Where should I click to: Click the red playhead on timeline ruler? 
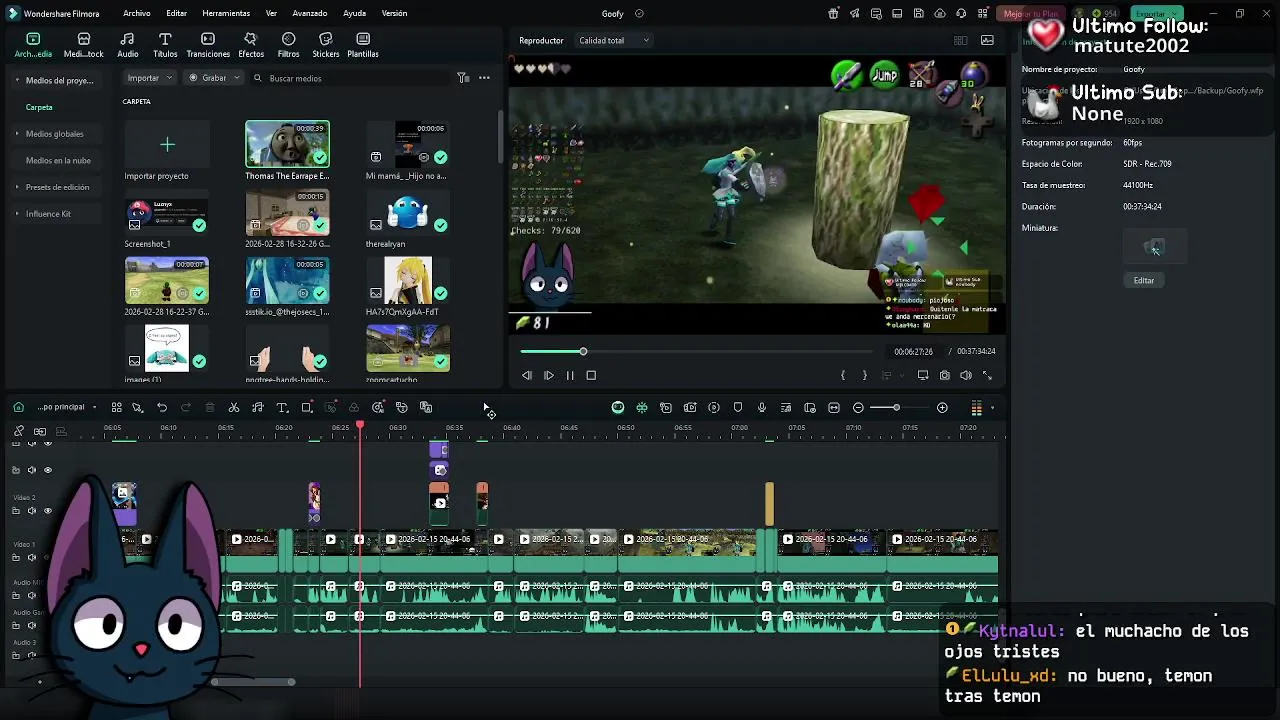360,427
